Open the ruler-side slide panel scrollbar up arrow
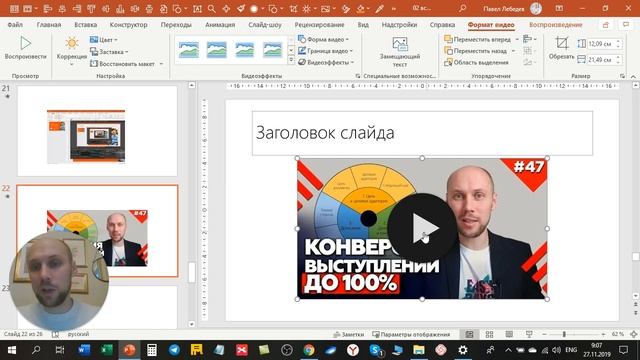640x360 pixels. pos(191,85)
